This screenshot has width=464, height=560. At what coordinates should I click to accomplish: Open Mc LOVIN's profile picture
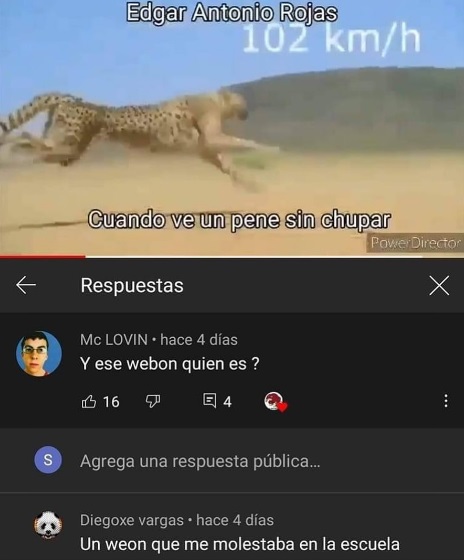click(x=39, y=354)
